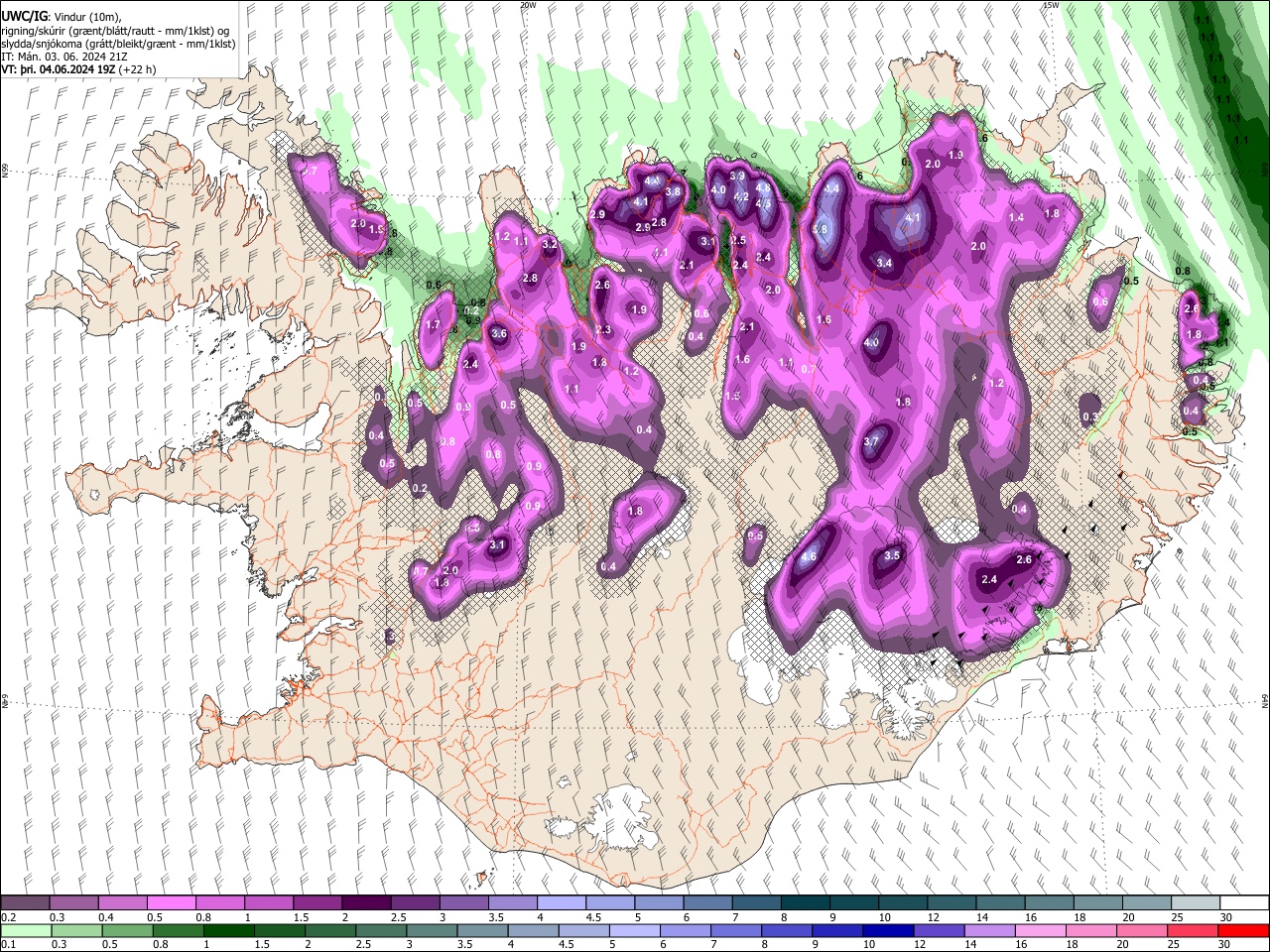Click the 2.5 precipitation value on the map
This screenshot has width=1270, height=952.
coord(738,241)
